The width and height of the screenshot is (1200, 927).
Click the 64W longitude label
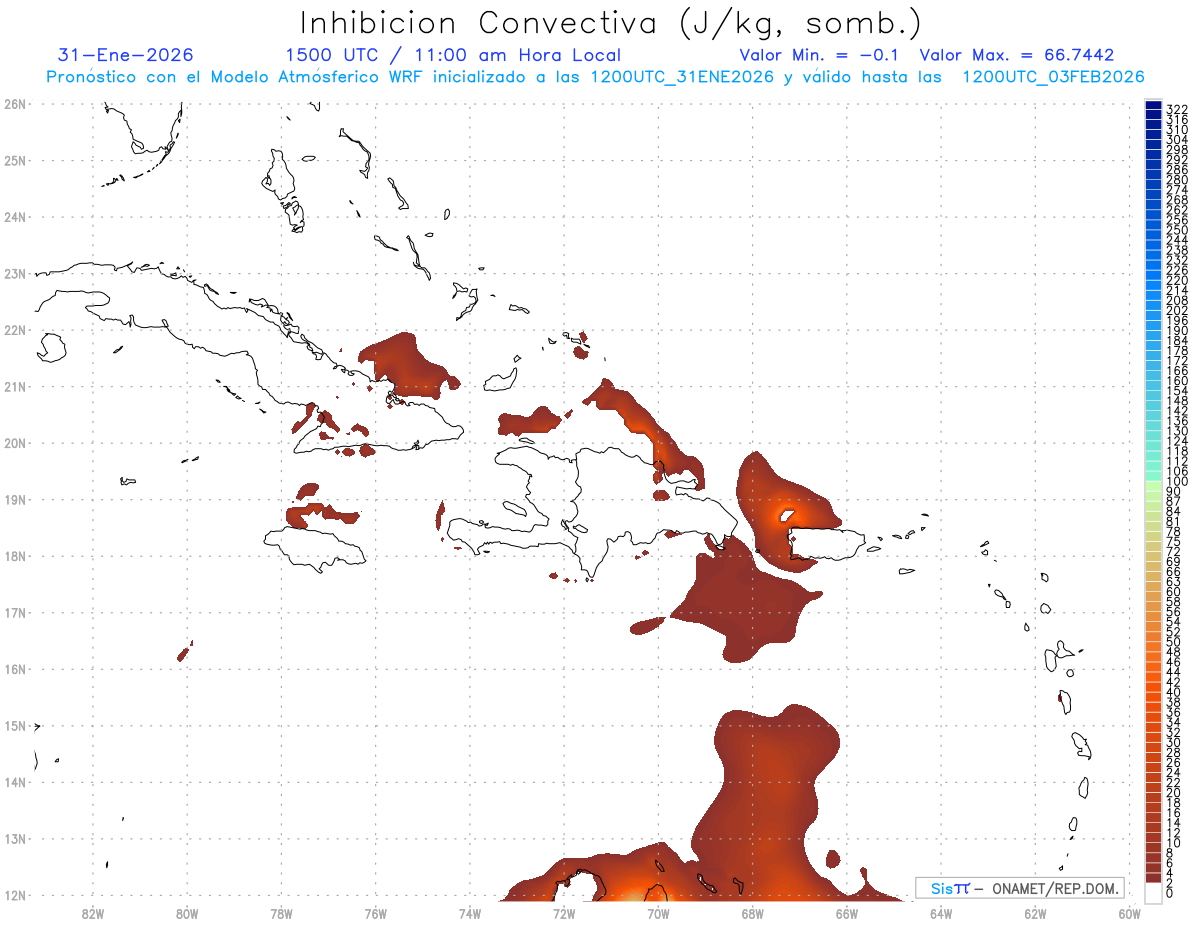click(x=941, y=913)
